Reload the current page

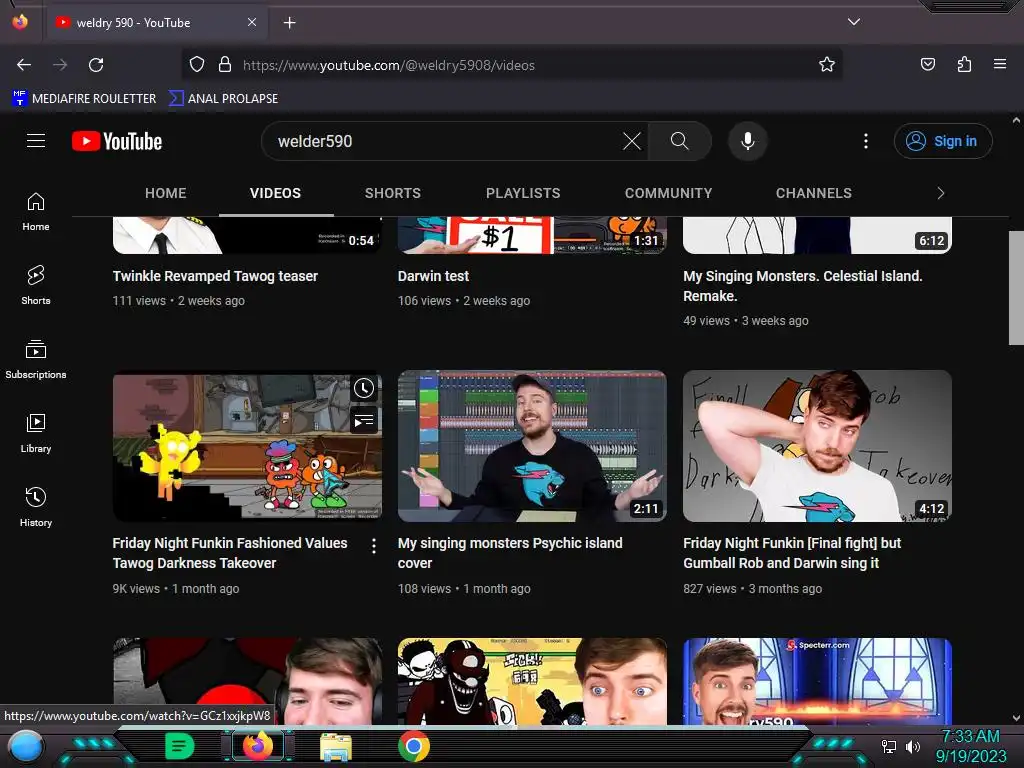(x=96, y=65)
